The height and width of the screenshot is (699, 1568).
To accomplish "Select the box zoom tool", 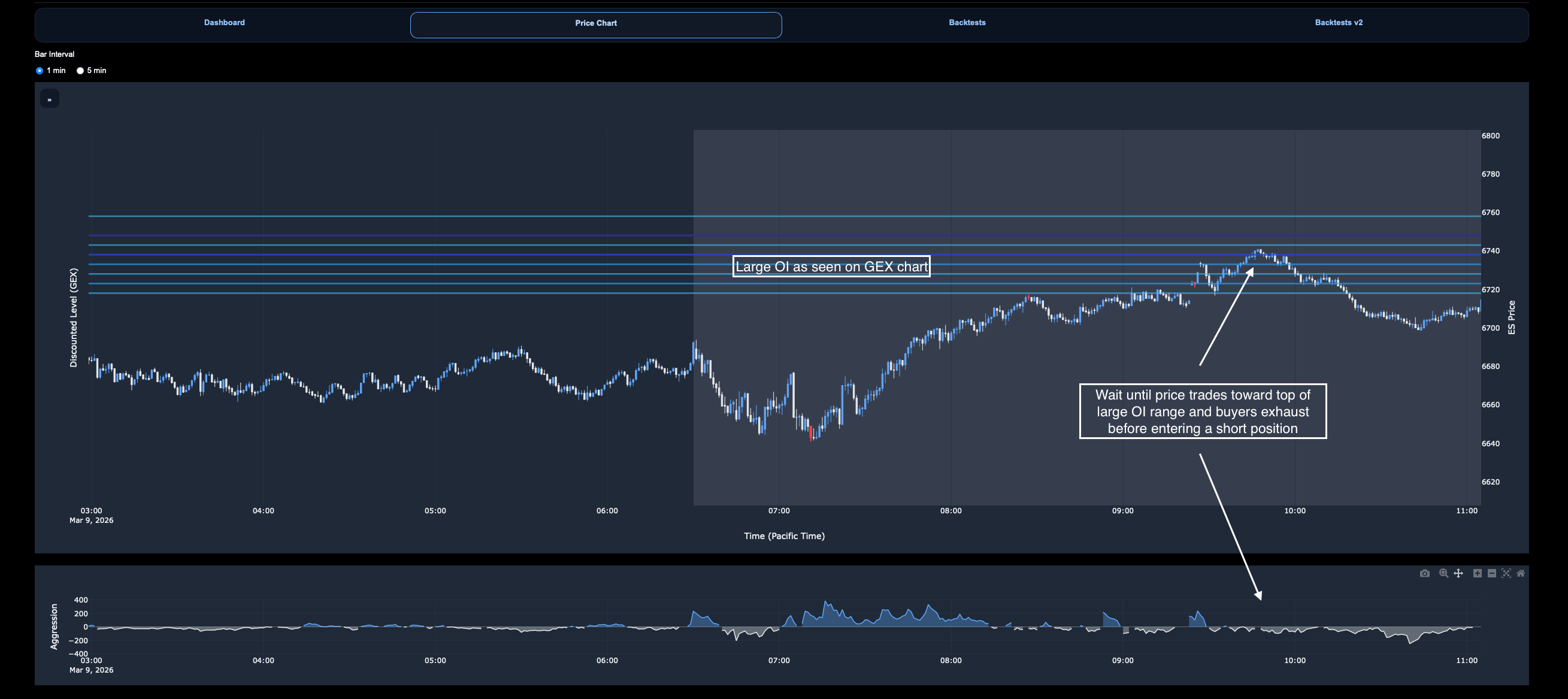I will click(1443, 574).
